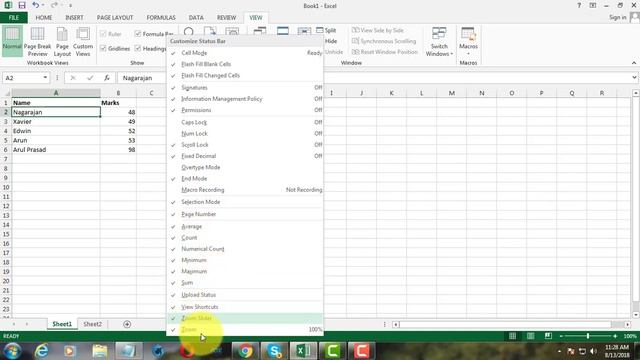
Task: Open Internet Explorer from taskbar
Action: [x=41, y=351]
